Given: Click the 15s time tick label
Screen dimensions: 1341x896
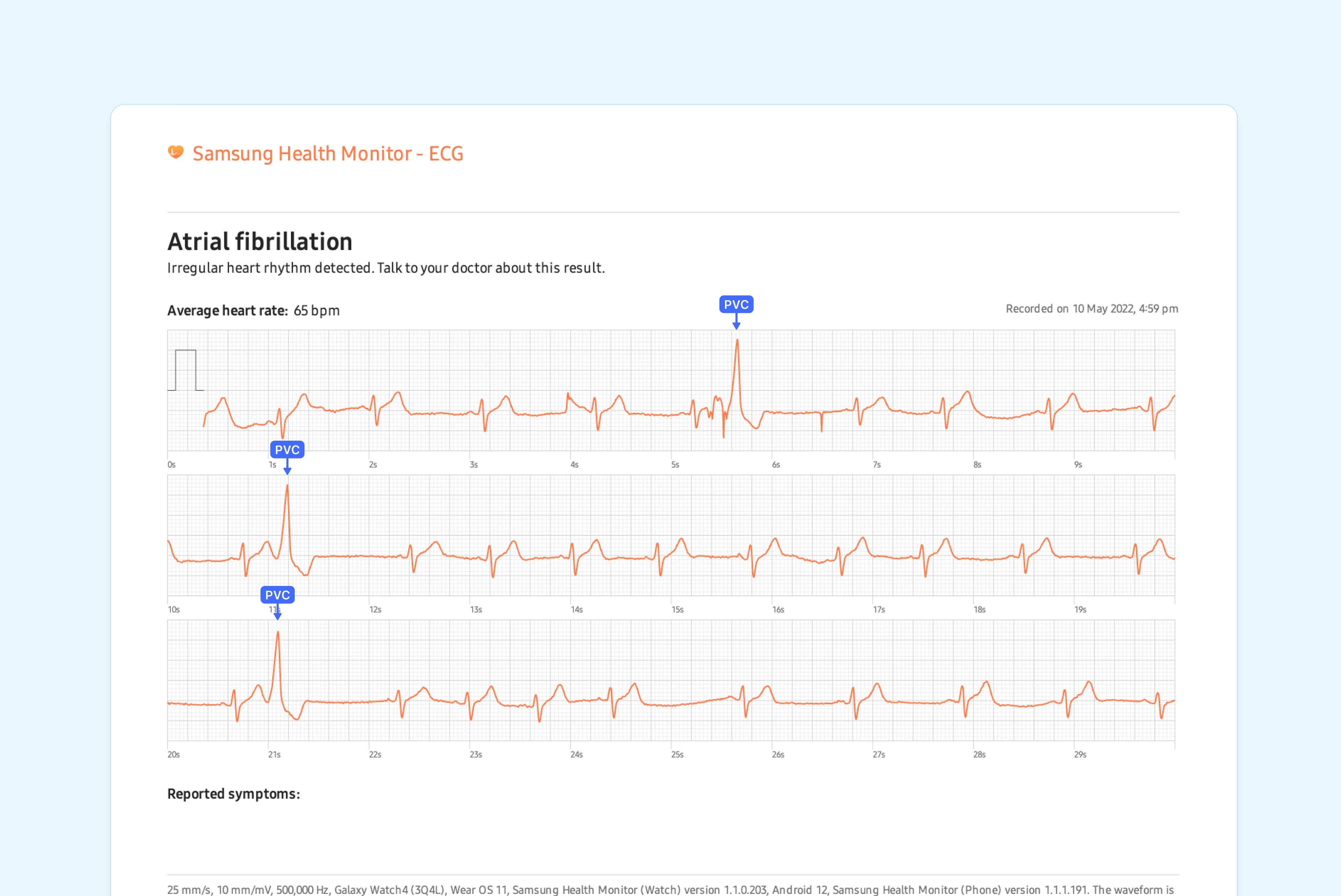Looking at the screenshot, I should coord(677,610).
